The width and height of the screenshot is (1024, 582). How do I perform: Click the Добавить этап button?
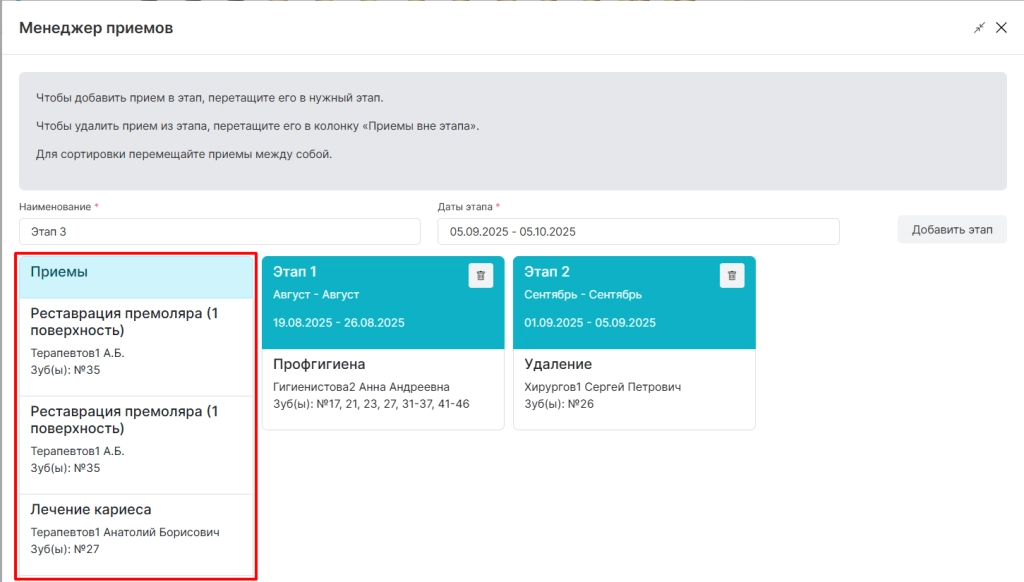point(952,230)
